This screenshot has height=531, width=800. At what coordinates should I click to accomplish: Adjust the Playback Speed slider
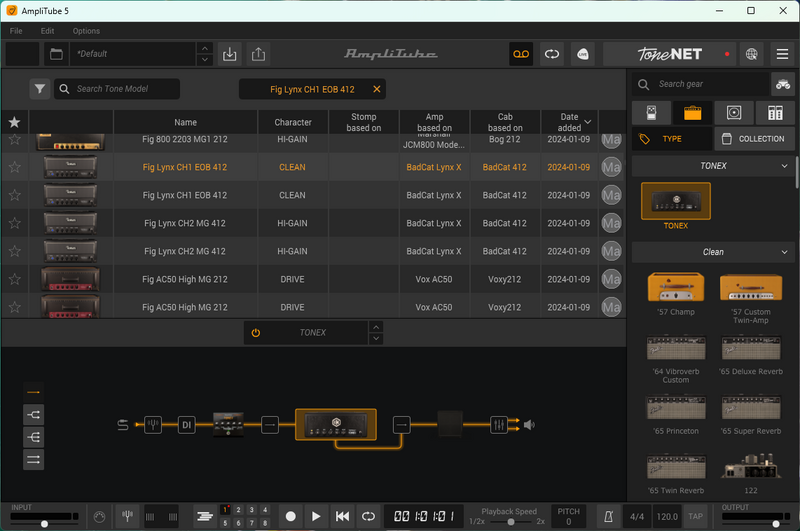[x=510, y=522]
